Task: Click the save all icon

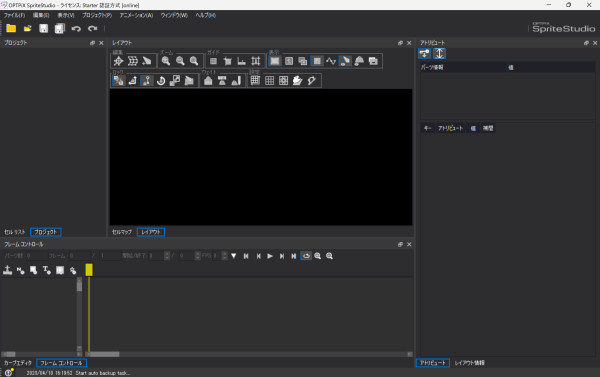Action: click(x=60, y=28)
